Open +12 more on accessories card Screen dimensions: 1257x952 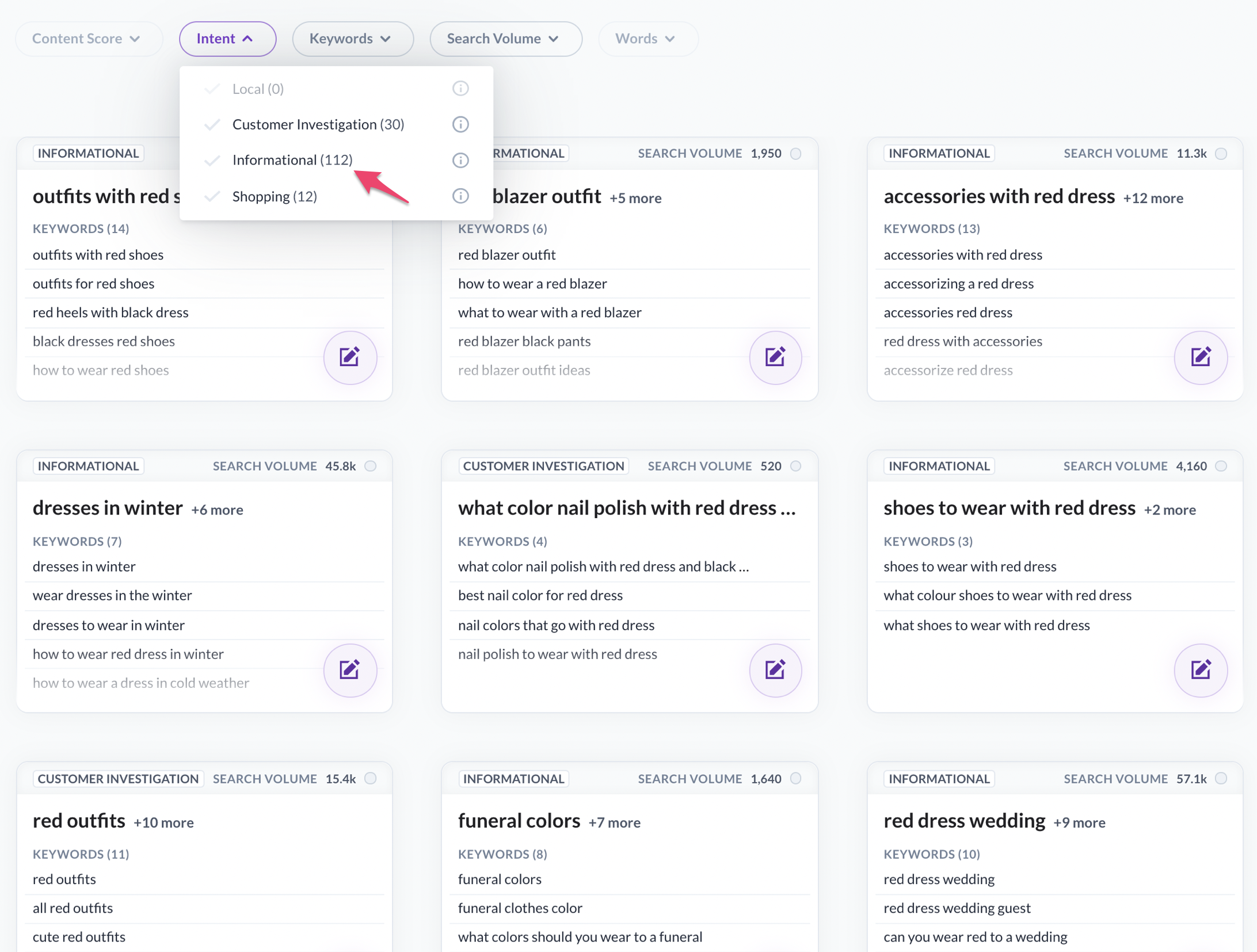click(1153, 198)
